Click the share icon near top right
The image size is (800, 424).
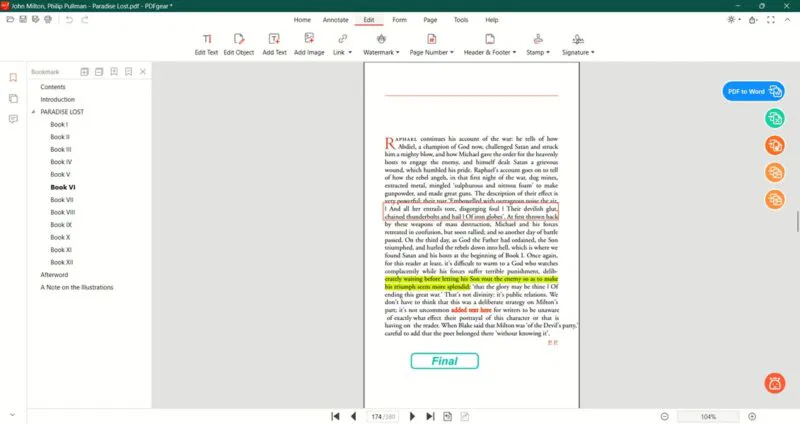pyautogui.click(x=753, y=20)
